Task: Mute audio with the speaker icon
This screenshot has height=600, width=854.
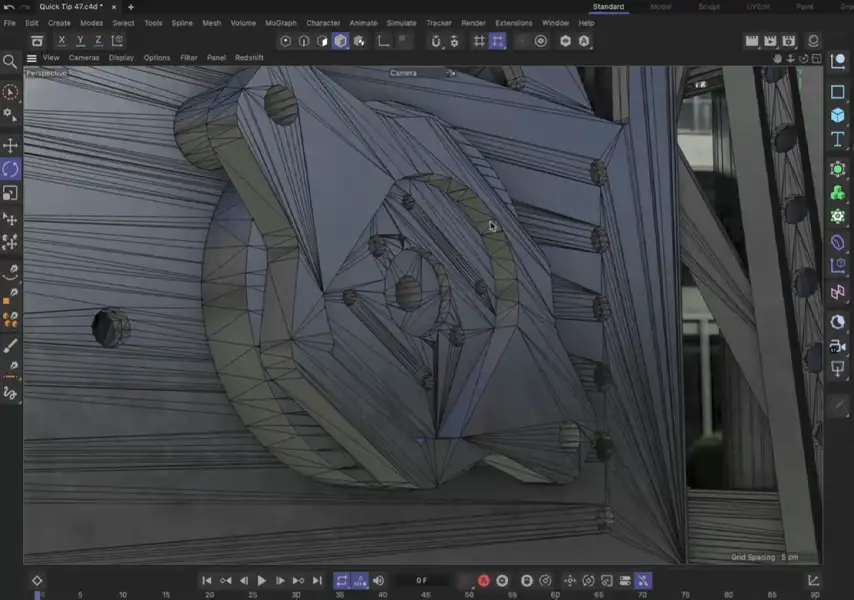Action: 378,580
